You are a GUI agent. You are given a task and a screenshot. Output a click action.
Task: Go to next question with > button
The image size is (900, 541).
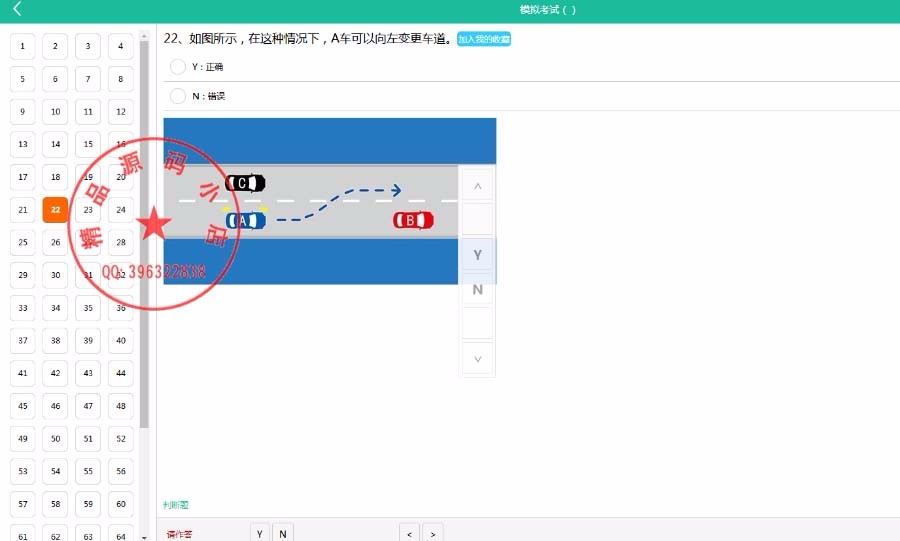coord(433,534)
